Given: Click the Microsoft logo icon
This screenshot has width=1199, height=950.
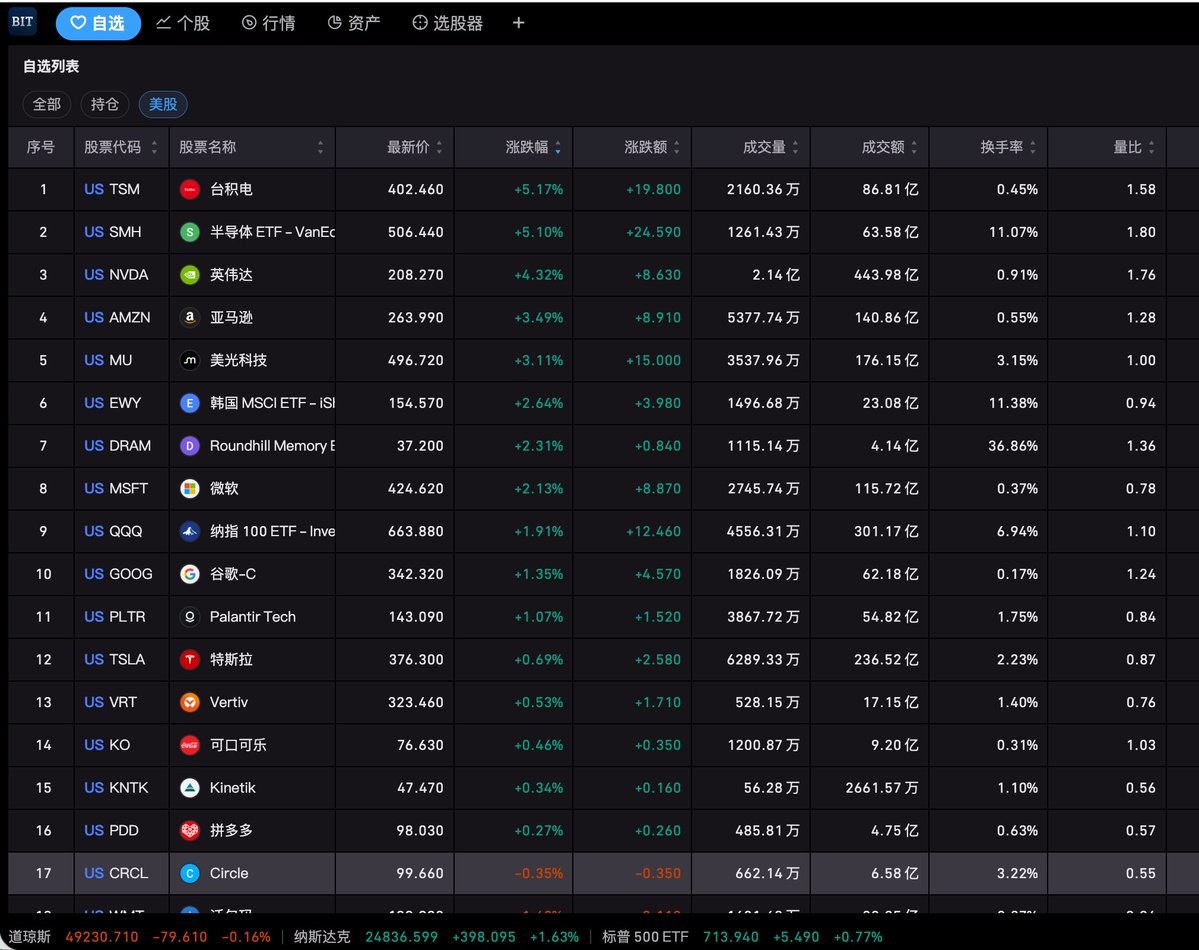Looking at the screenshot, I should (190, 489).
